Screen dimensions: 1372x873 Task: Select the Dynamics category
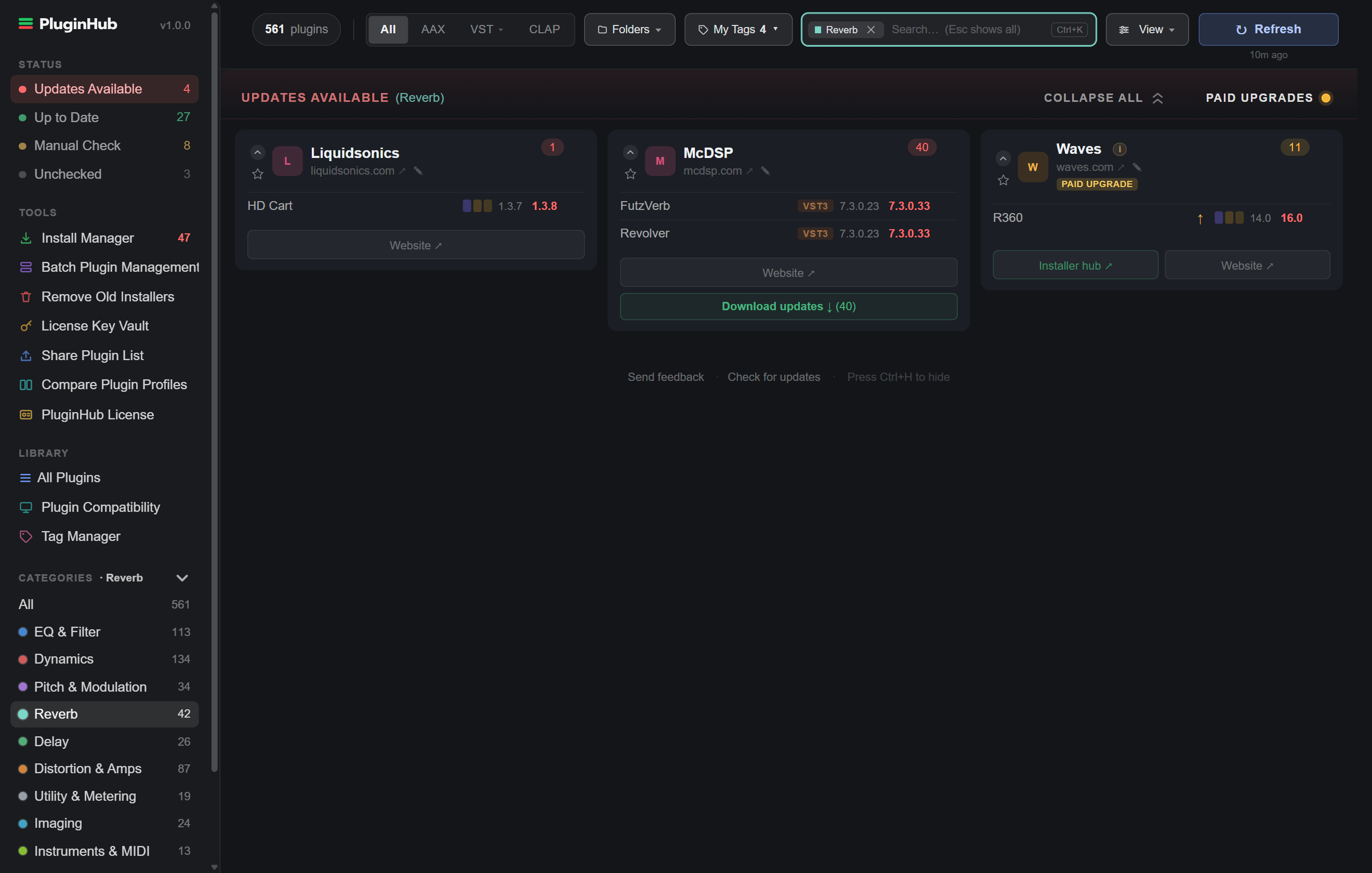(105, 659)
